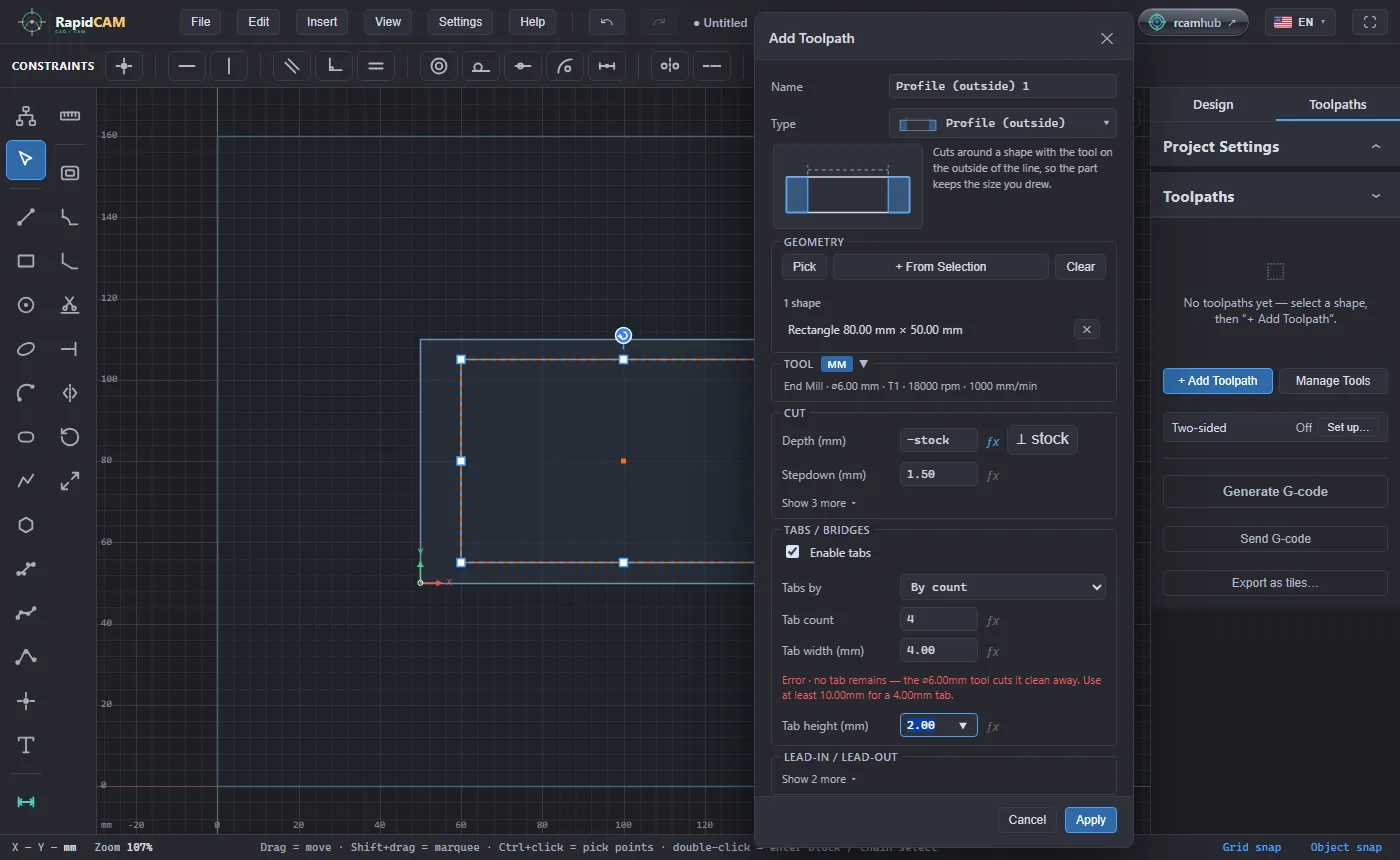
Task: Apply the equal constraint
Action: (x=376, y=66)
